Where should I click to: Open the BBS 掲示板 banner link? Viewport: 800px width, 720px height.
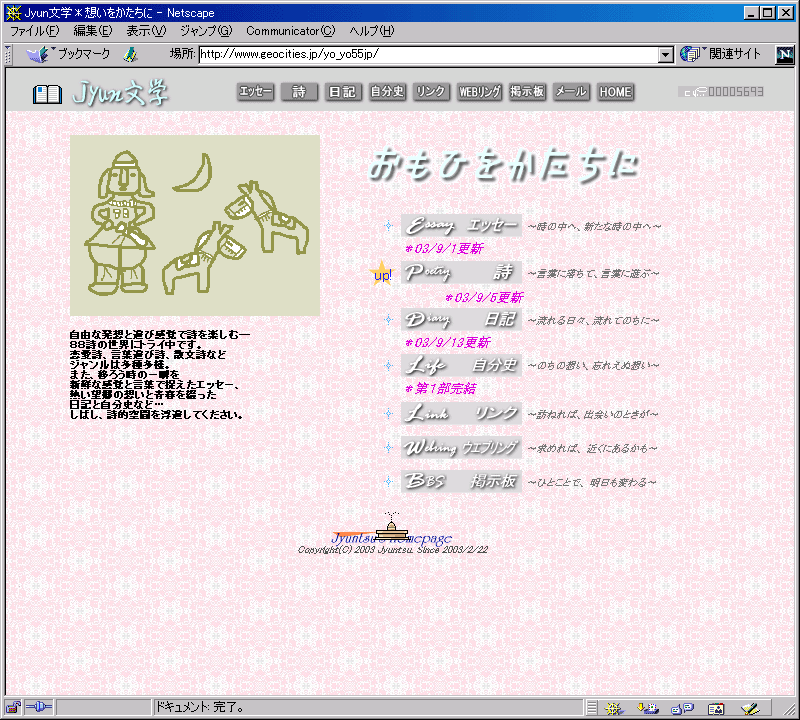click(x=461, y=481)
